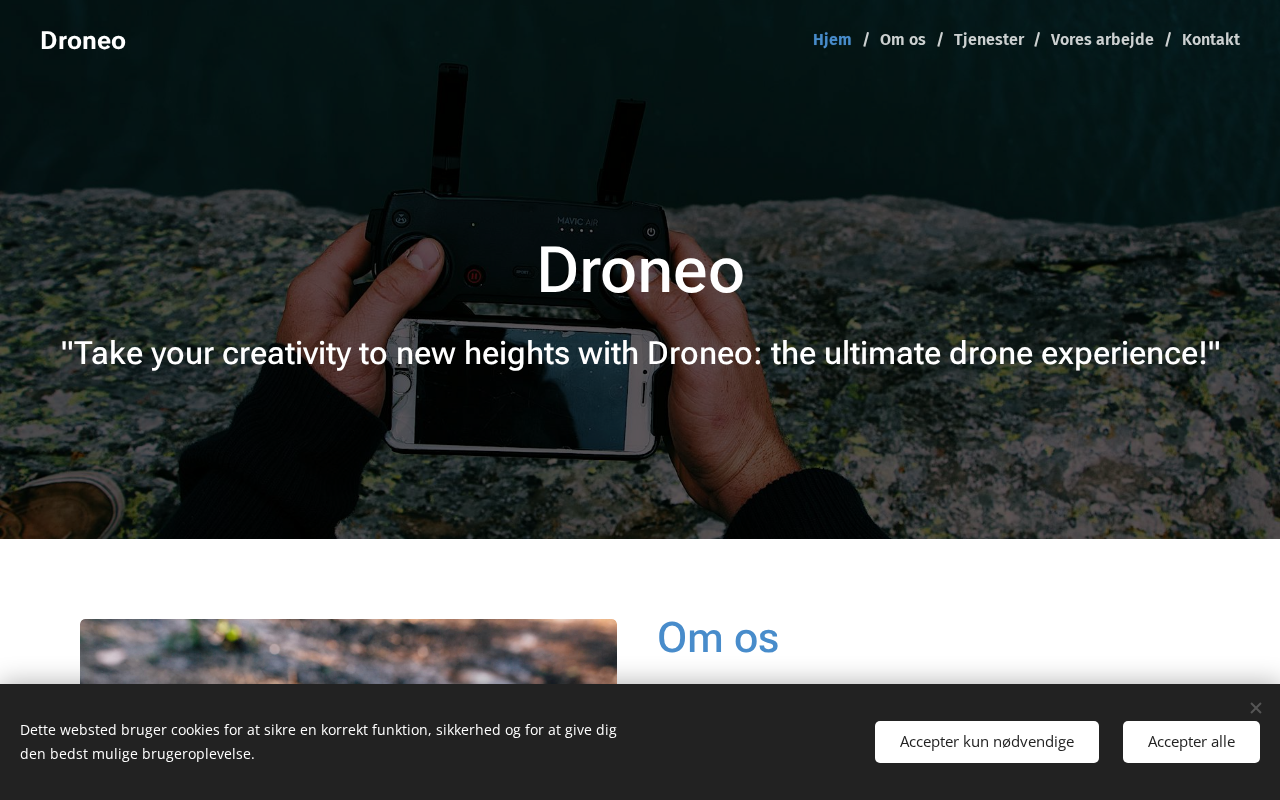Go to the Om os menu item
Image resolution: width=1280 pixels, height=800 pixels.
pos(903,40)
